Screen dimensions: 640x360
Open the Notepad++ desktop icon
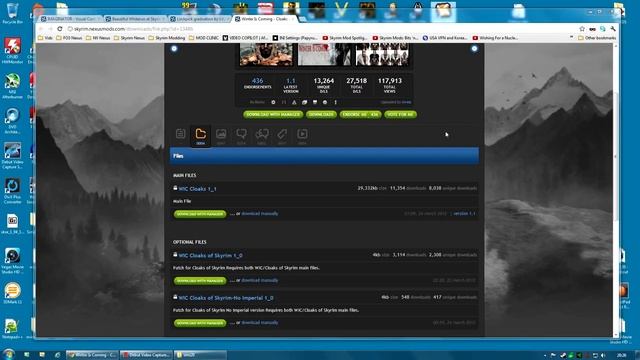(x=12, y=329)
